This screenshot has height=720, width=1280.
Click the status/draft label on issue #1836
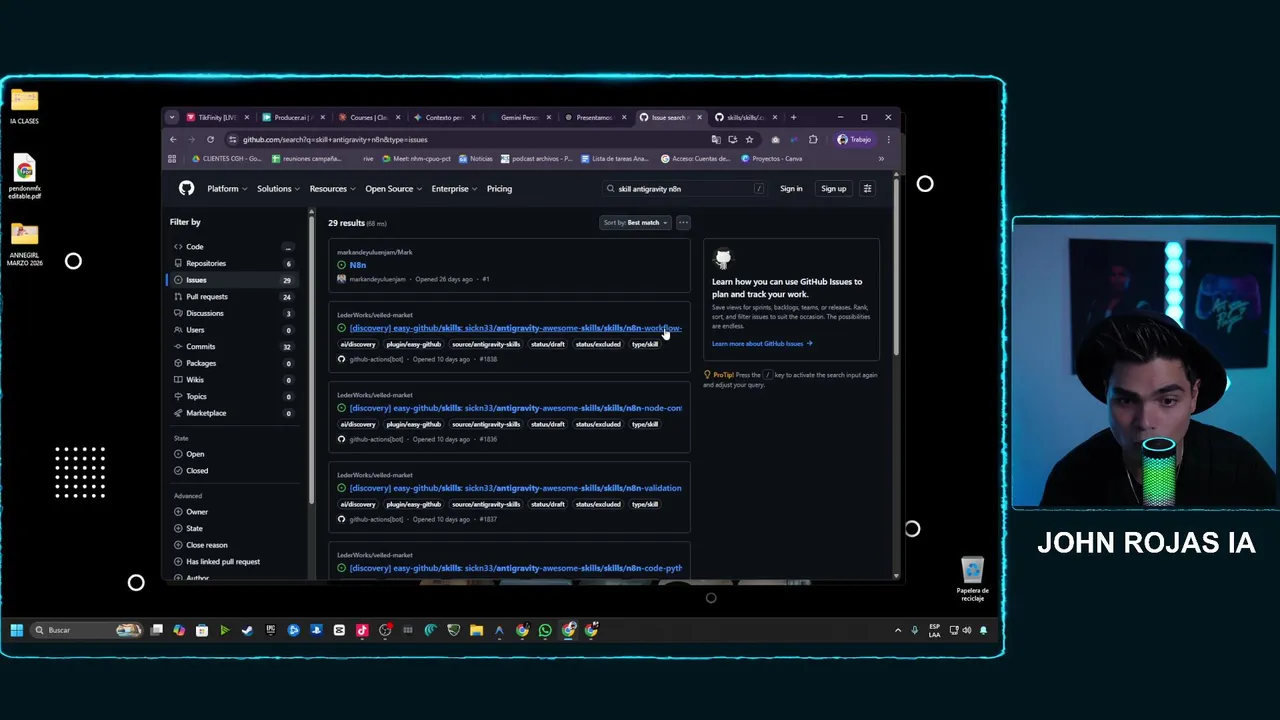(548, 424)
